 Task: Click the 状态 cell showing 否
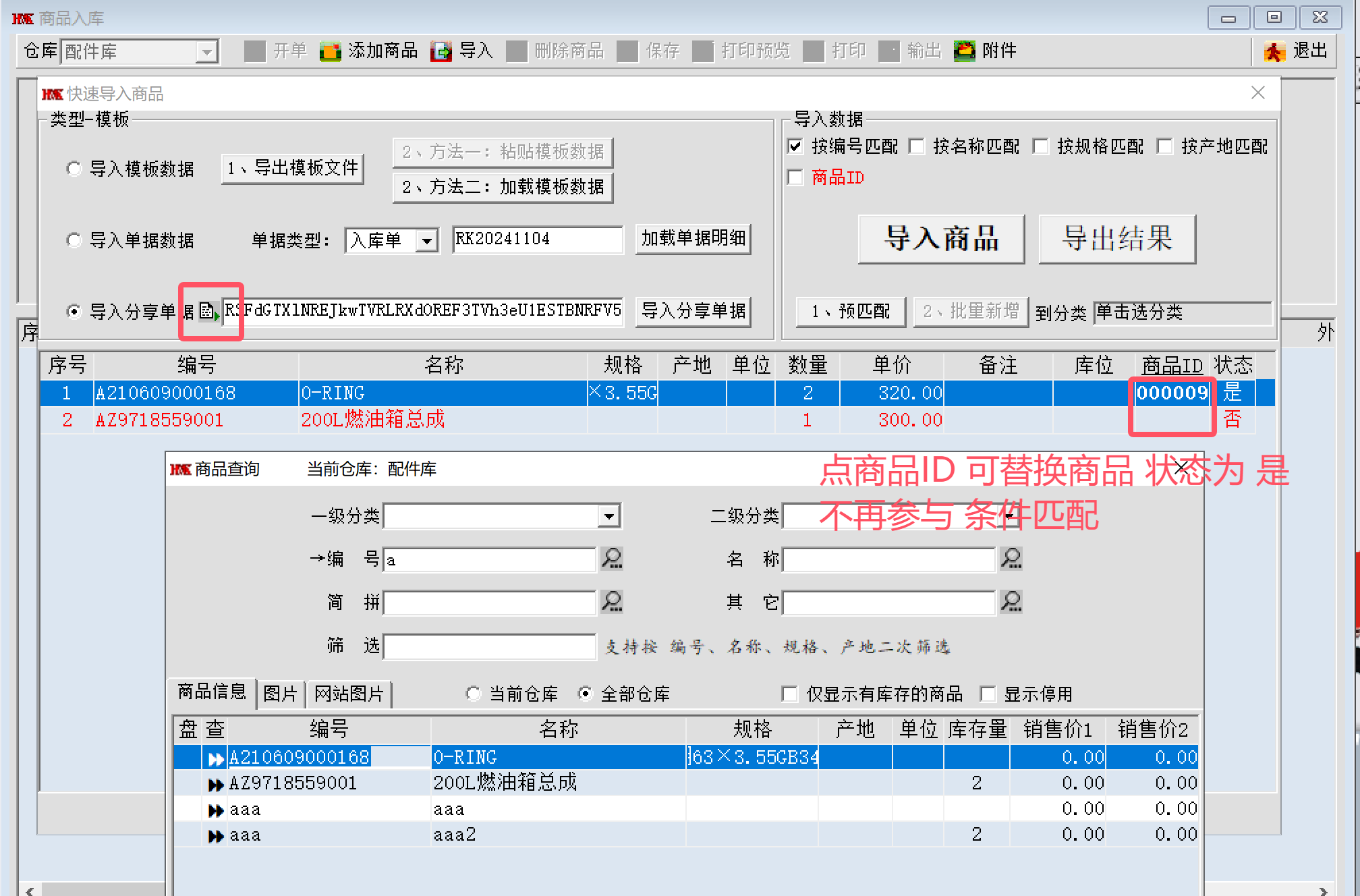click(x=1232, y=420)
